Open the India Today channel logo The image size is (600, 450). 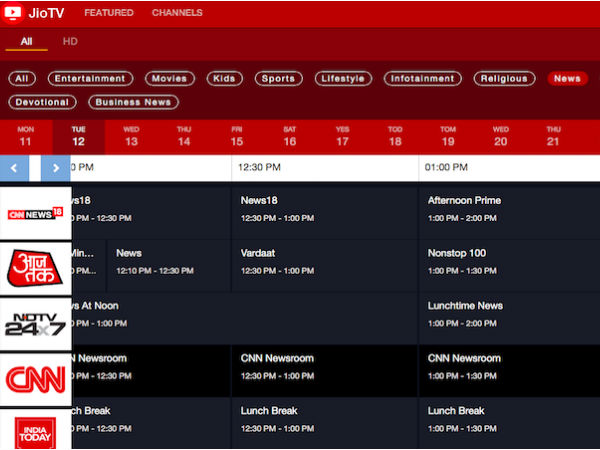click(x=36, y=430)
